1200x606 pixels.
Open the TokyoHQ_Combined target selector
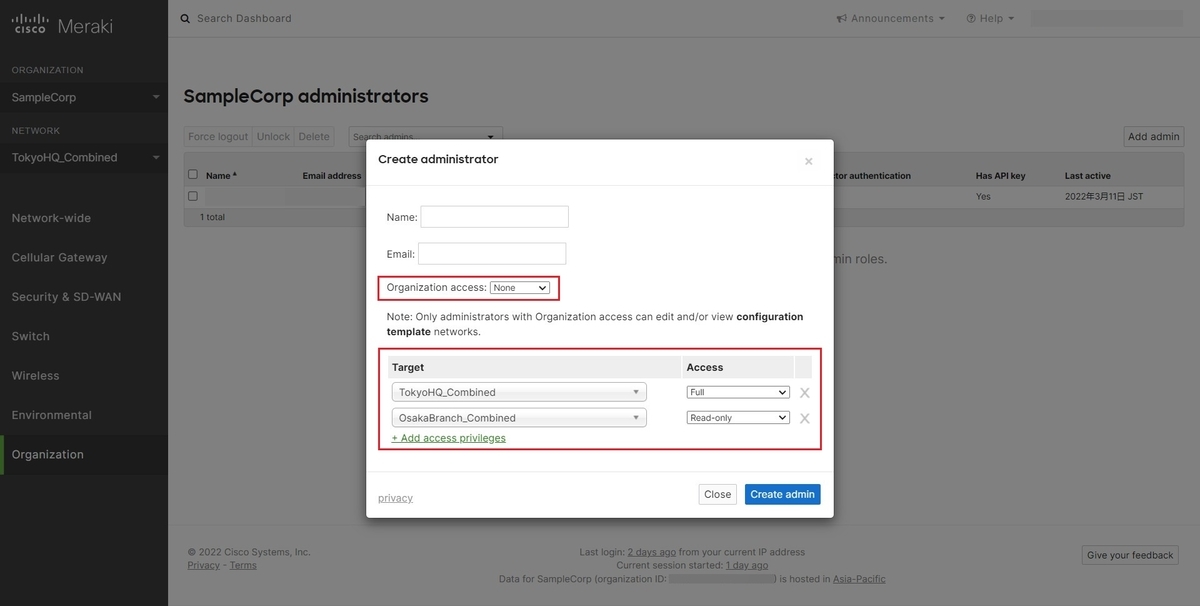(519, 392)
